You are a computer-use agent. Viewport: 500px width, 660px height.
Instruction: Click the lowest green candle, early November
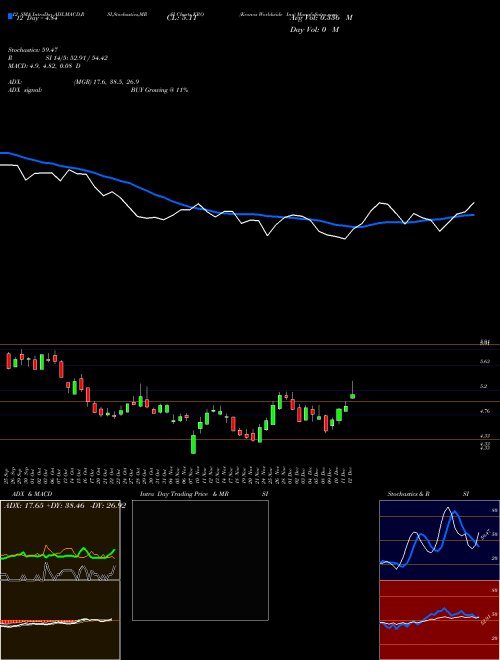click(194, 444)
